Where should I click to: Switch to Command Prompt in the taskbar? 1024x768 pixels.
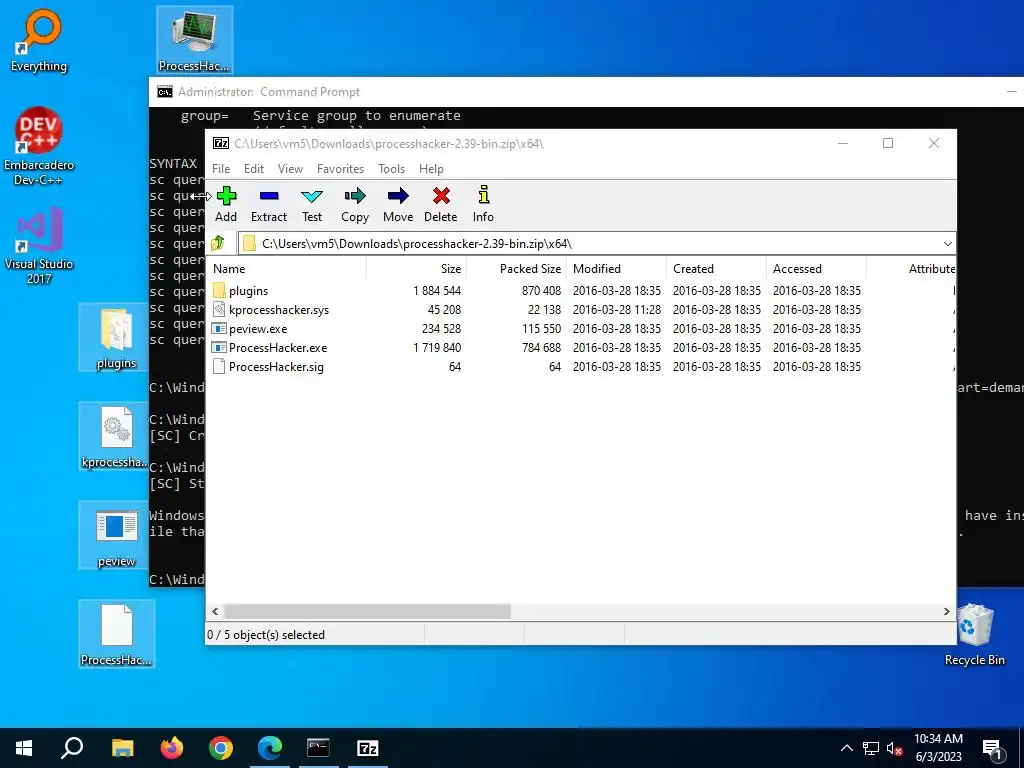(x=319, y=748)
